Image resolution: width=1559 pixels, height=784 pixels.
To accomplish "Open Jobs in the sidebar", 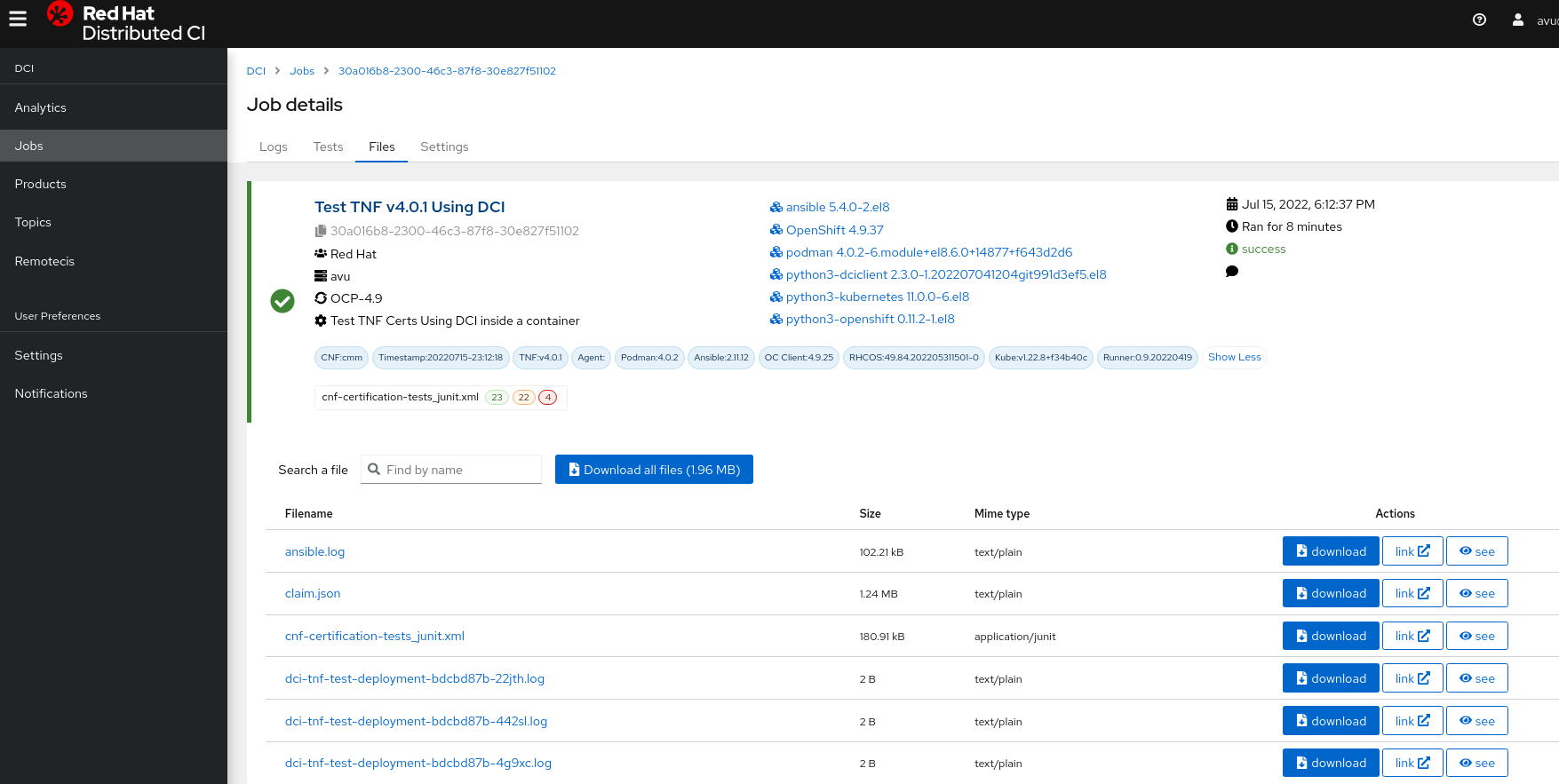I will pos(114,146).
